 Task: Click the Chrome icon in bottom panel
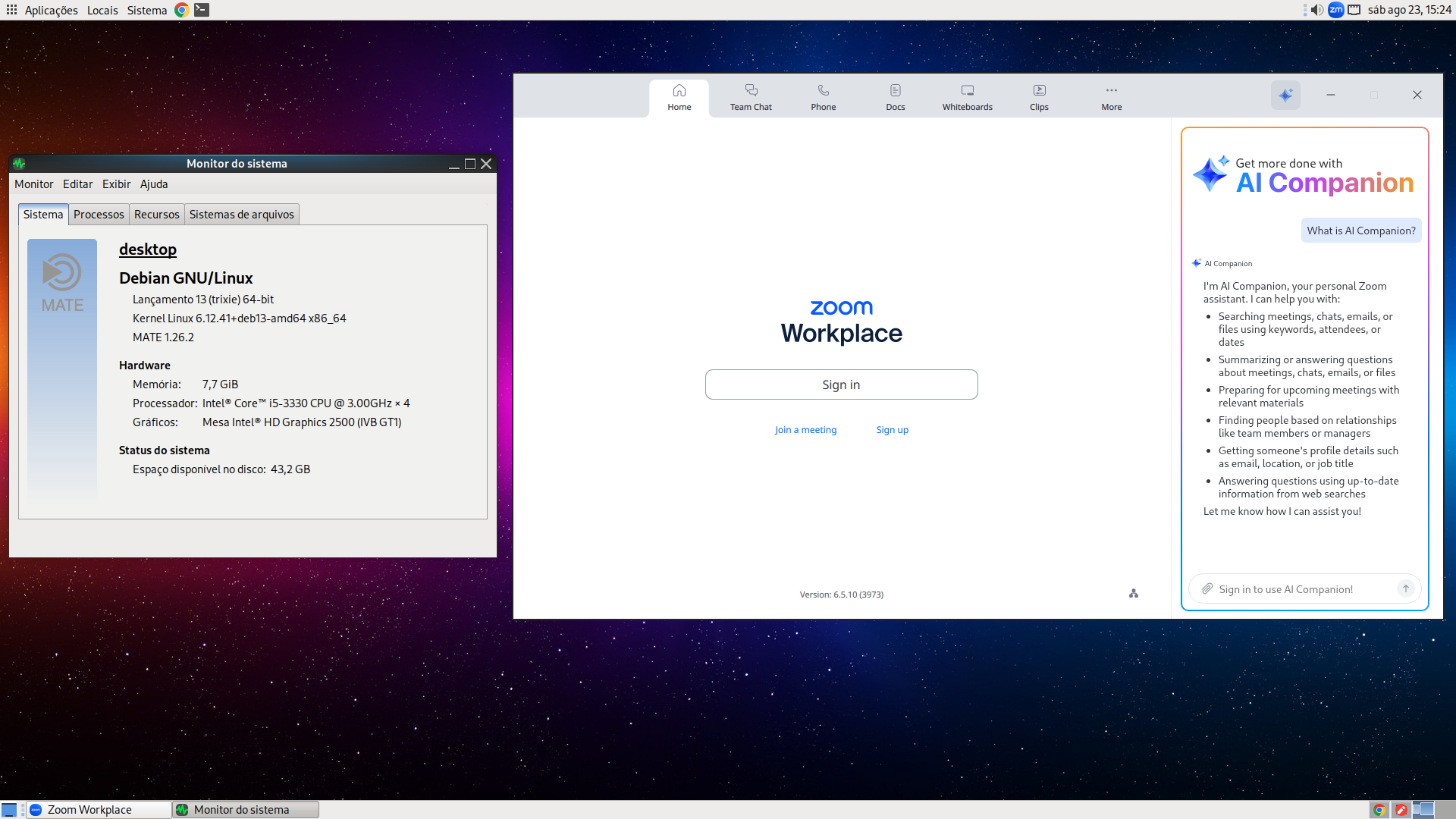(1379, 810)
